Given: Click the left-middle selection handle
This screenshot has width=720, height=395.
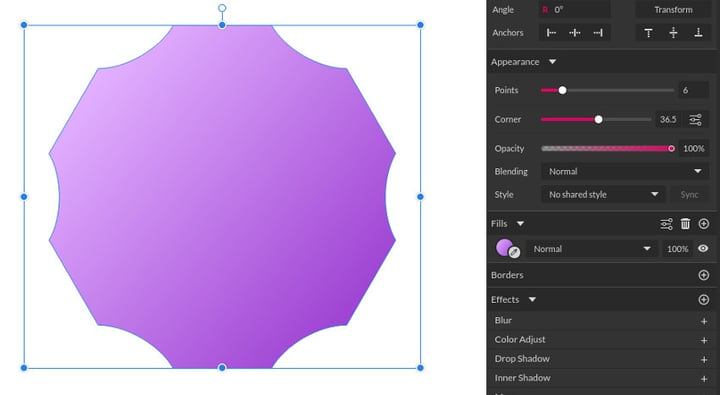Looking at the screenshot, I should pos(24,197).
